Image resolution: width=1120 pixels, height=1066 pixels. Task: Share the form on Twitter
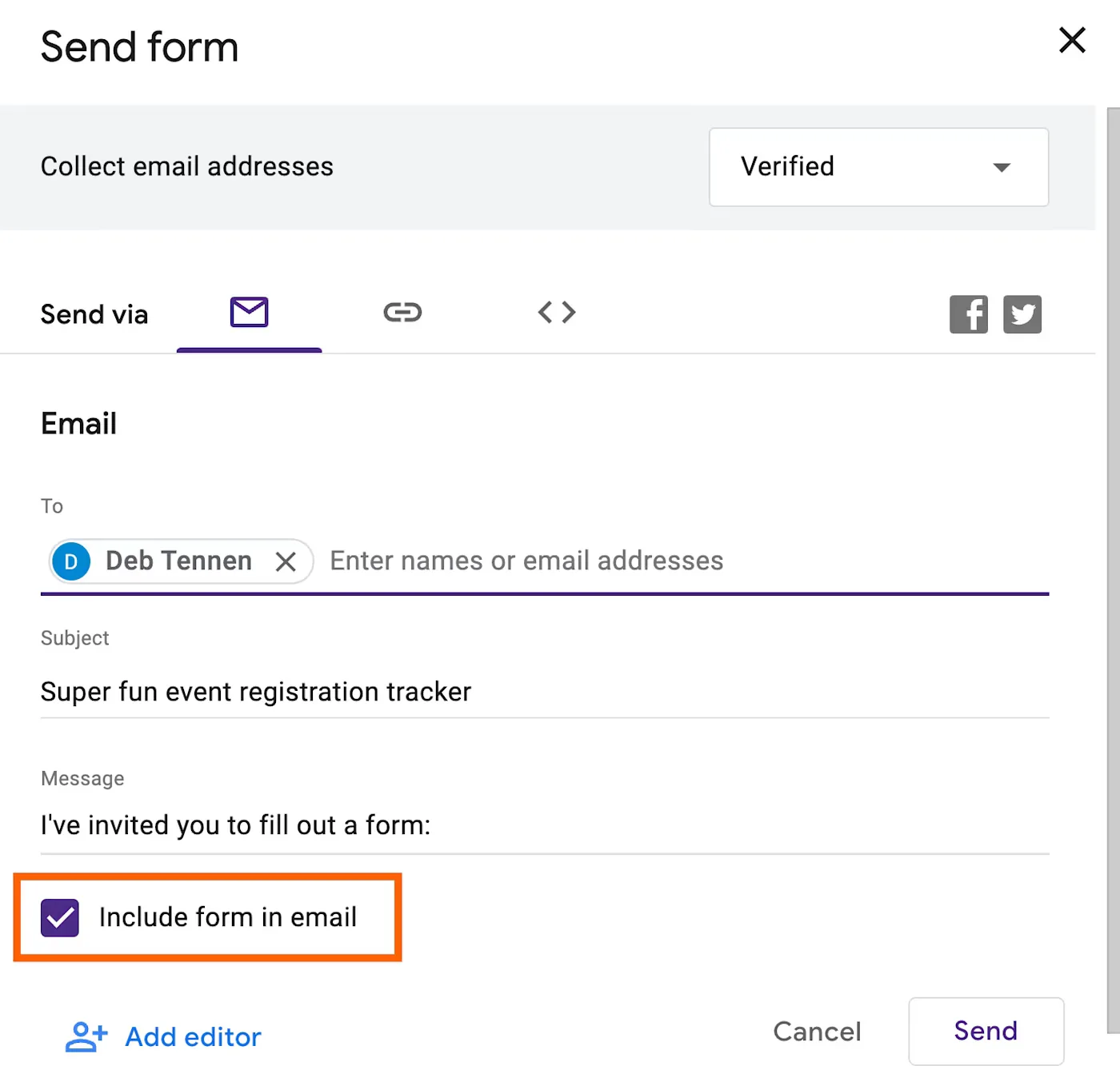(x=1022, y=314)
